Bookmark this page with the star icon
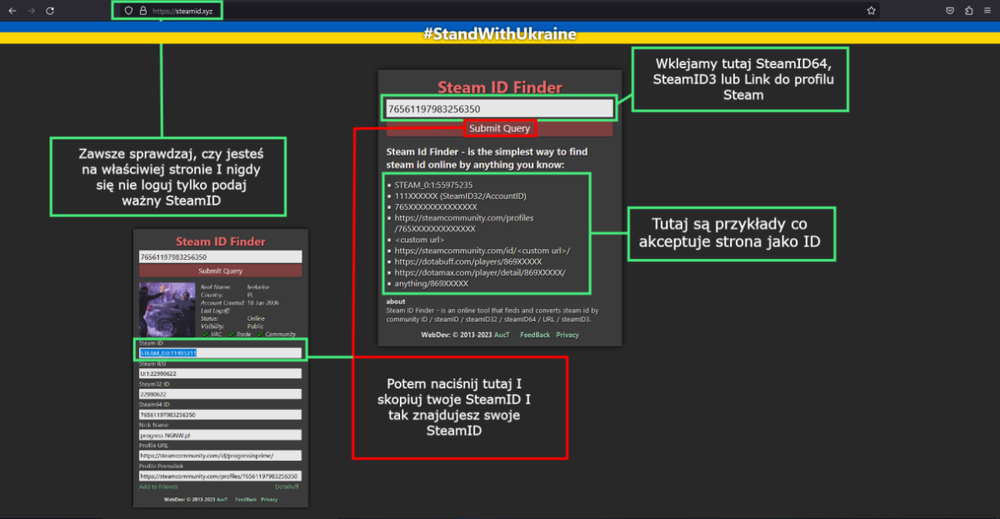This screenshot has height=519, width=1000. pyautogui.click(x=871, y=11)
